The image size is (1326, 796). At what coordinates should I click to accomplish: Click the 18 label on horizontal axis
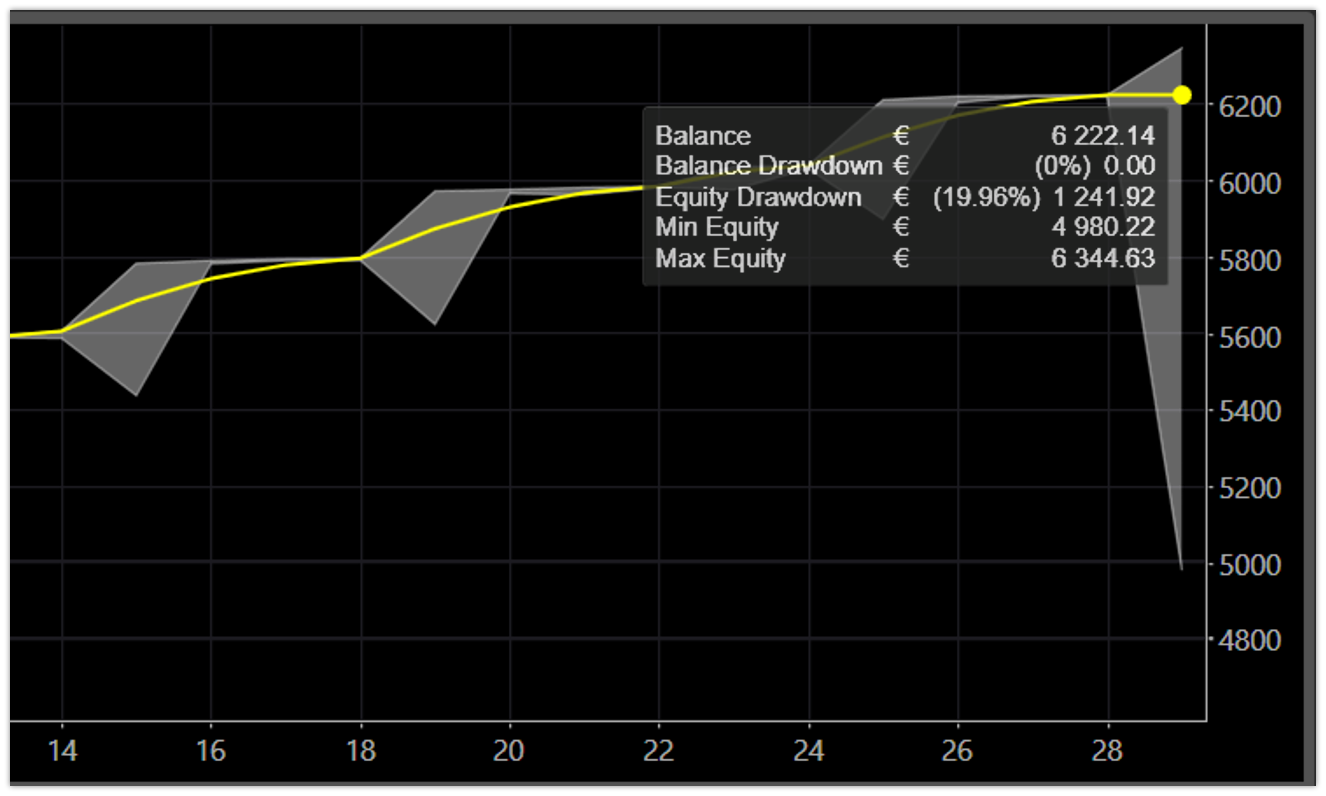360,751
